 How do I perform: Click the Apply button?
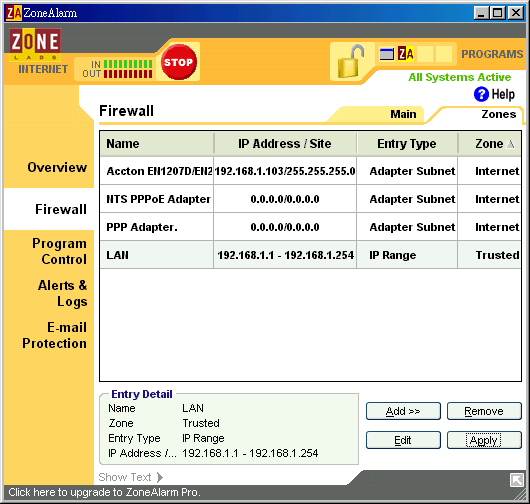[x=484, y=440]
